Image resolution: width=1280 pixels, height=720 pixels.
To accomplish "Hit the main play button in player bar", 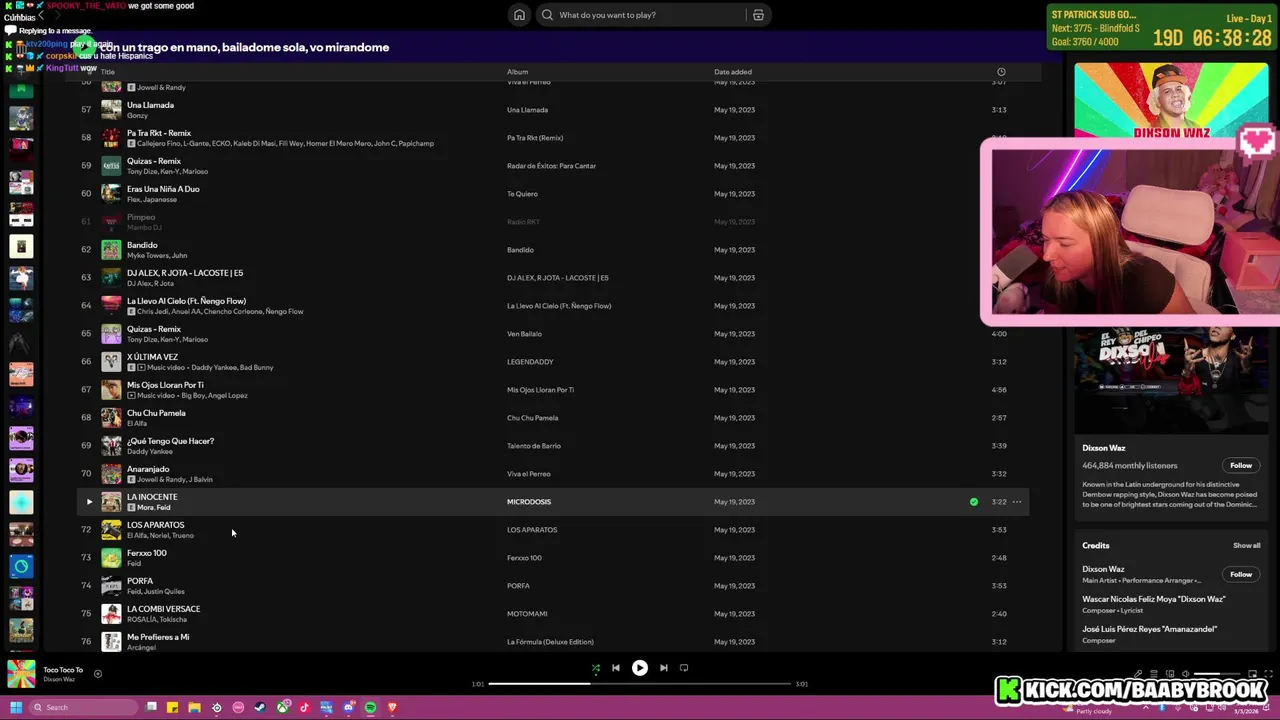I will click(640, 668).
